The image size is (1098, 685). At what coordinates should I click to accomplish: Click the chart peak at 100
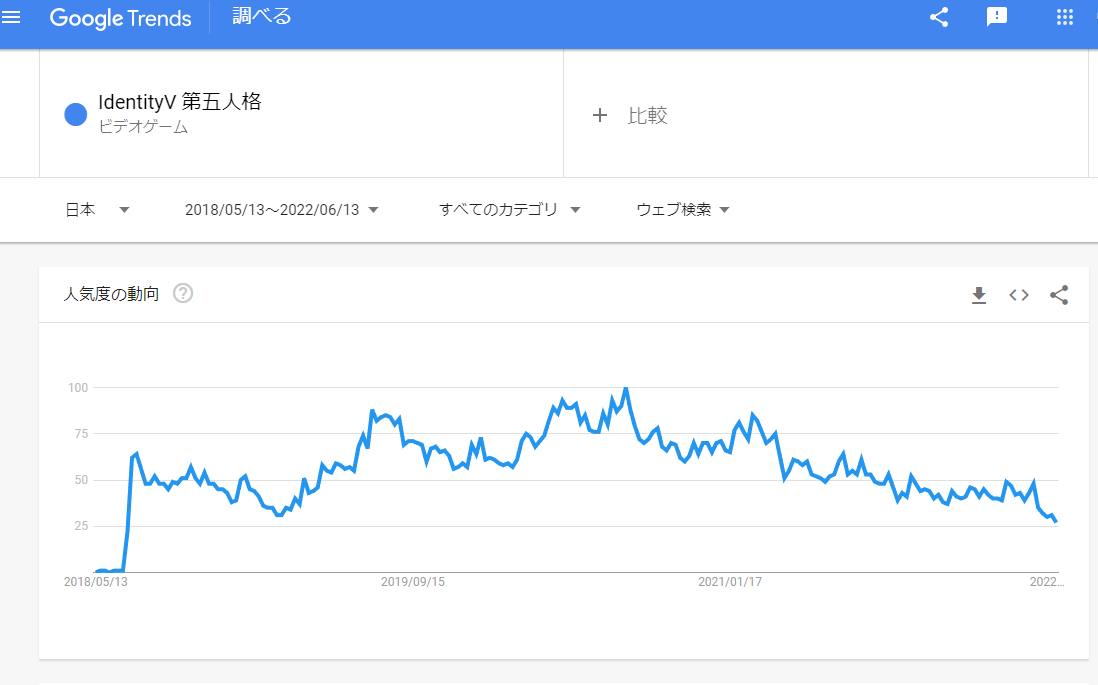(x=625, y=388)
